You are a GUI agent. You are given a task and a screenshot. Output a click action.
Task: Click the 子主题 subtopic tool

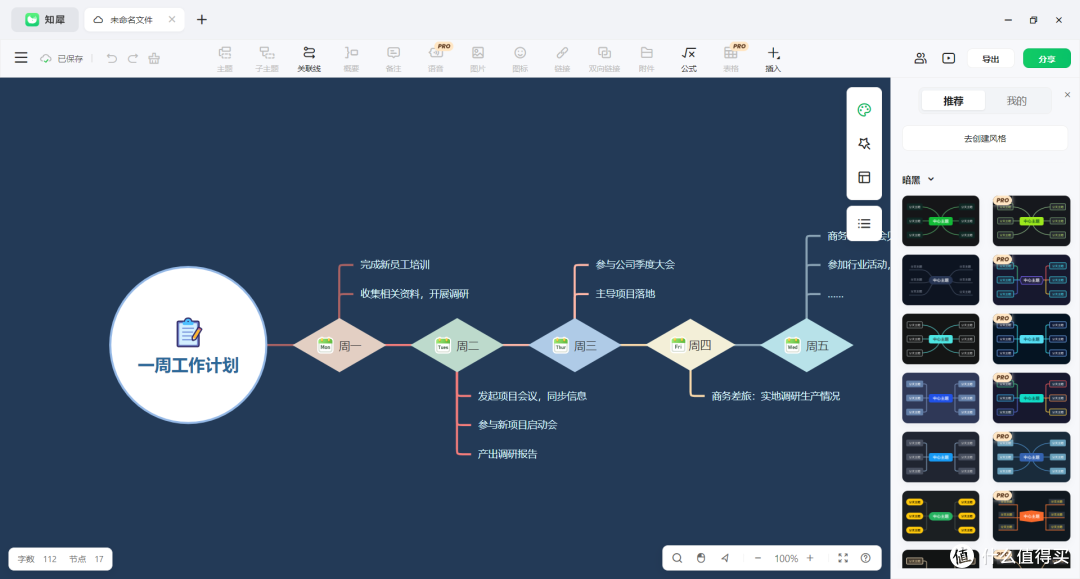click(267, 59)
